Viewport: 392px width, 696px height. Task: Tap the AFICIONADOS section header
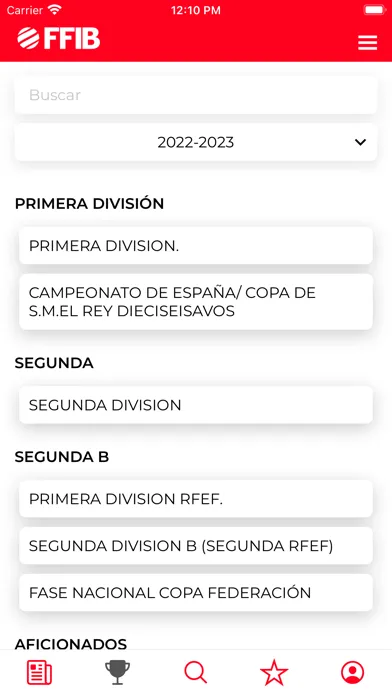click(71, 644)
